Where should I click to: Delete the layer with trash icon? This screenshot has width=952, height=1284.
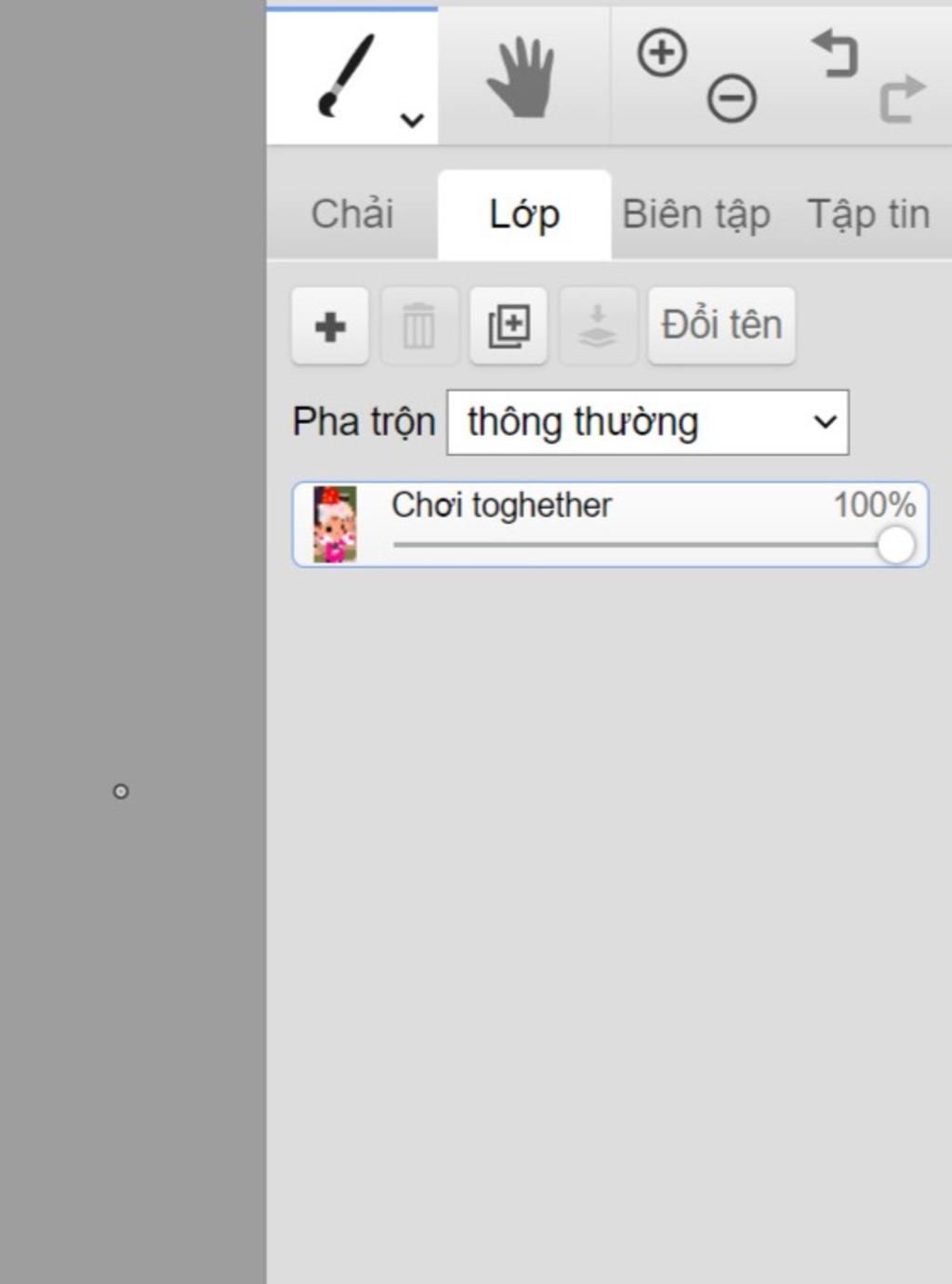tap(418, 325)
